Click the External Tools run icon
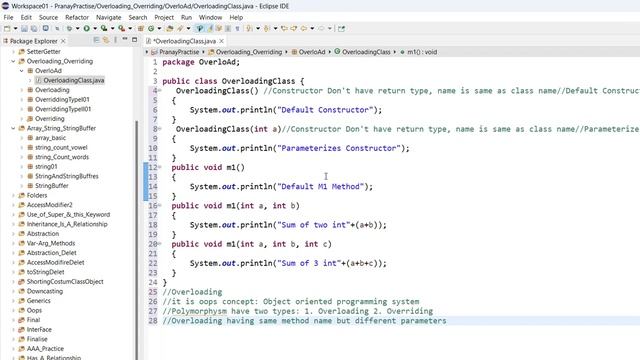The width and height of the screenshot is (640, 360). coord(121,29)
